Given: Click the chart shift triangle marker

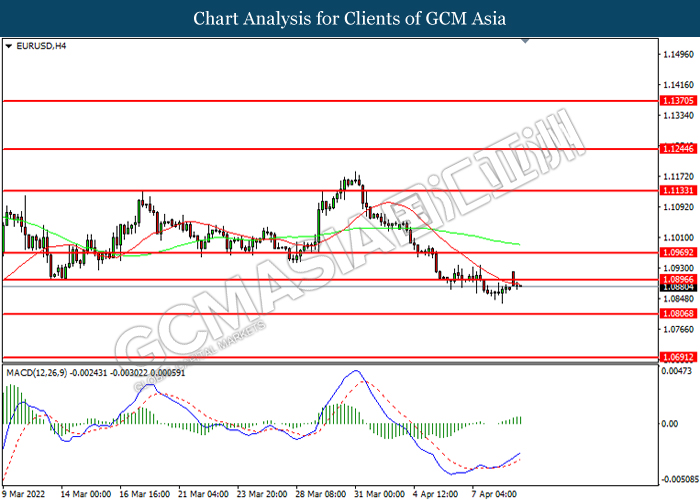Looking at the screenshot, I should point(525,41).
